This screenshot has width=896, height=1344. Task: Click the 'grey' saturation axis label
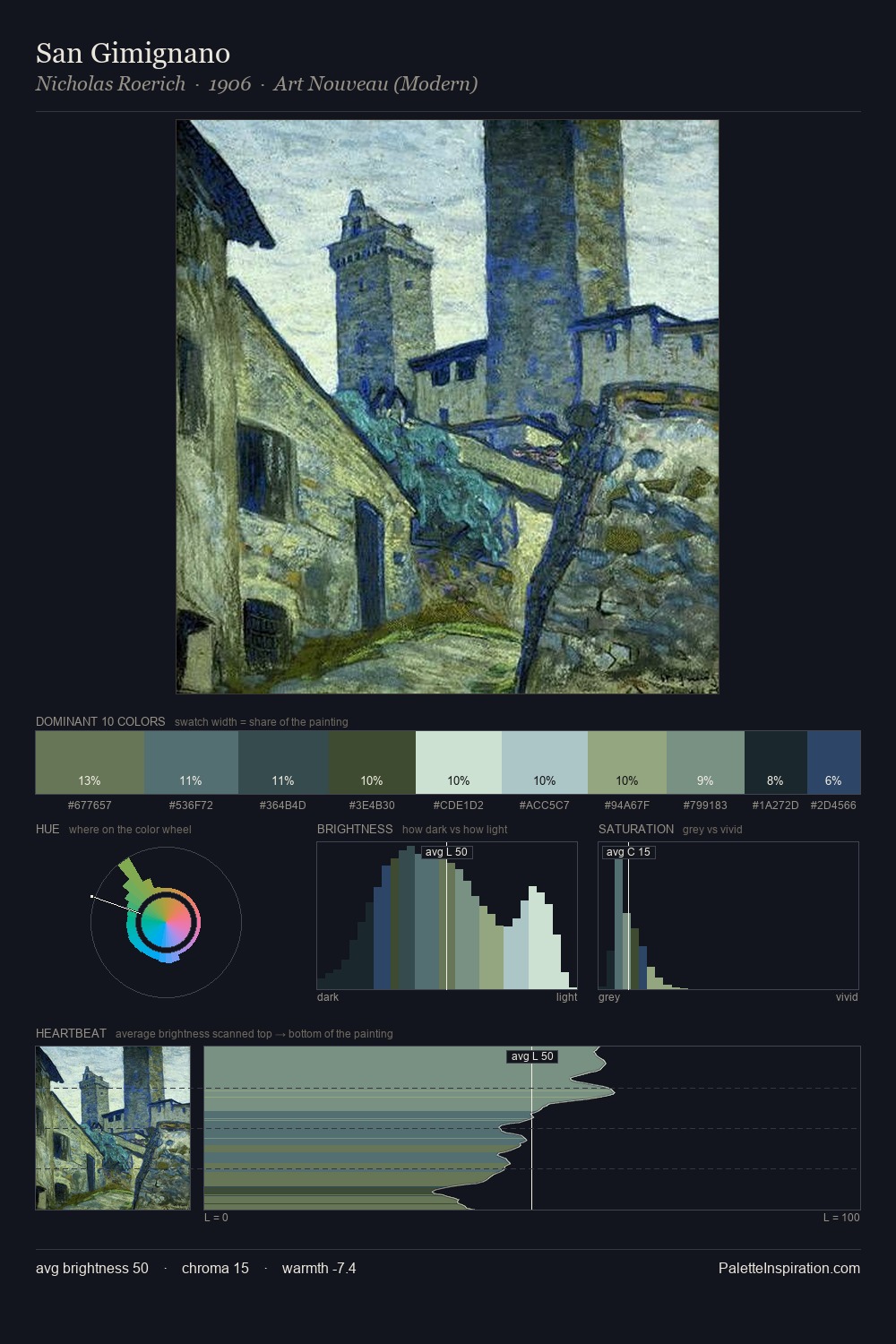[609, 997]
